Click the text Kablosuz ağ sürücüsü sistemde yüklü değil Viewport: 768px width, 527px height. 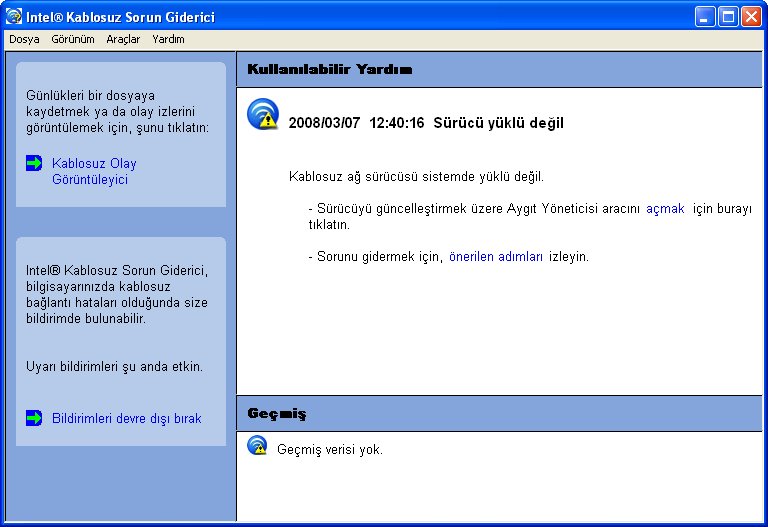(416, 176)
